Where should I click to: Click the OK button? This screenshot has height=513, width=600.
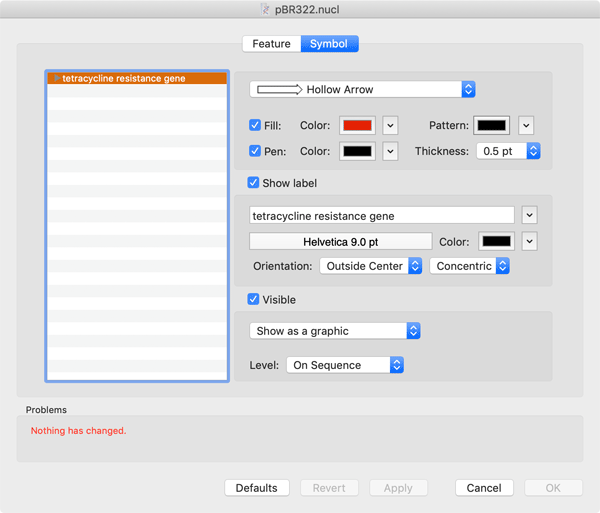[553, 488]
